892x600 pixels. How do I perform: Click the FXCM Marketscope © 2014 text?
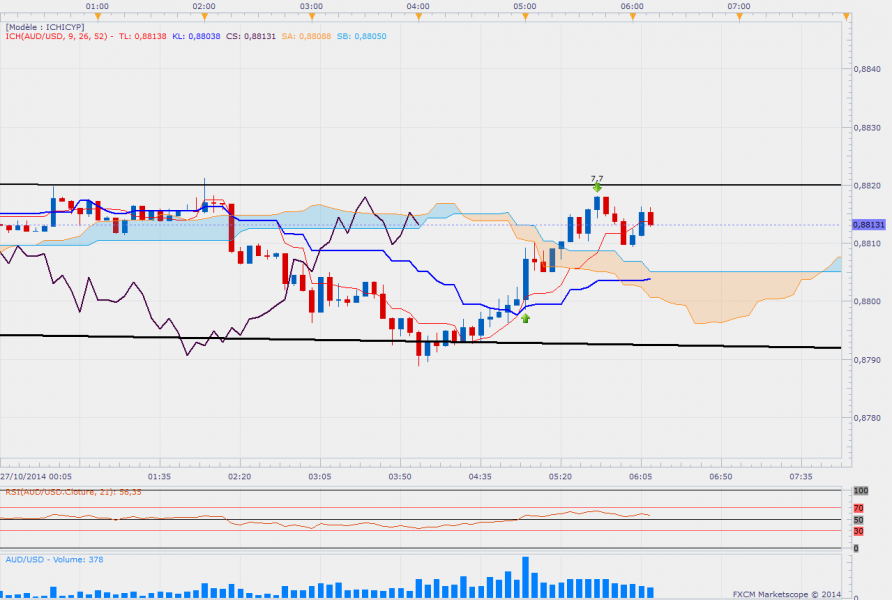pos(789,592)
